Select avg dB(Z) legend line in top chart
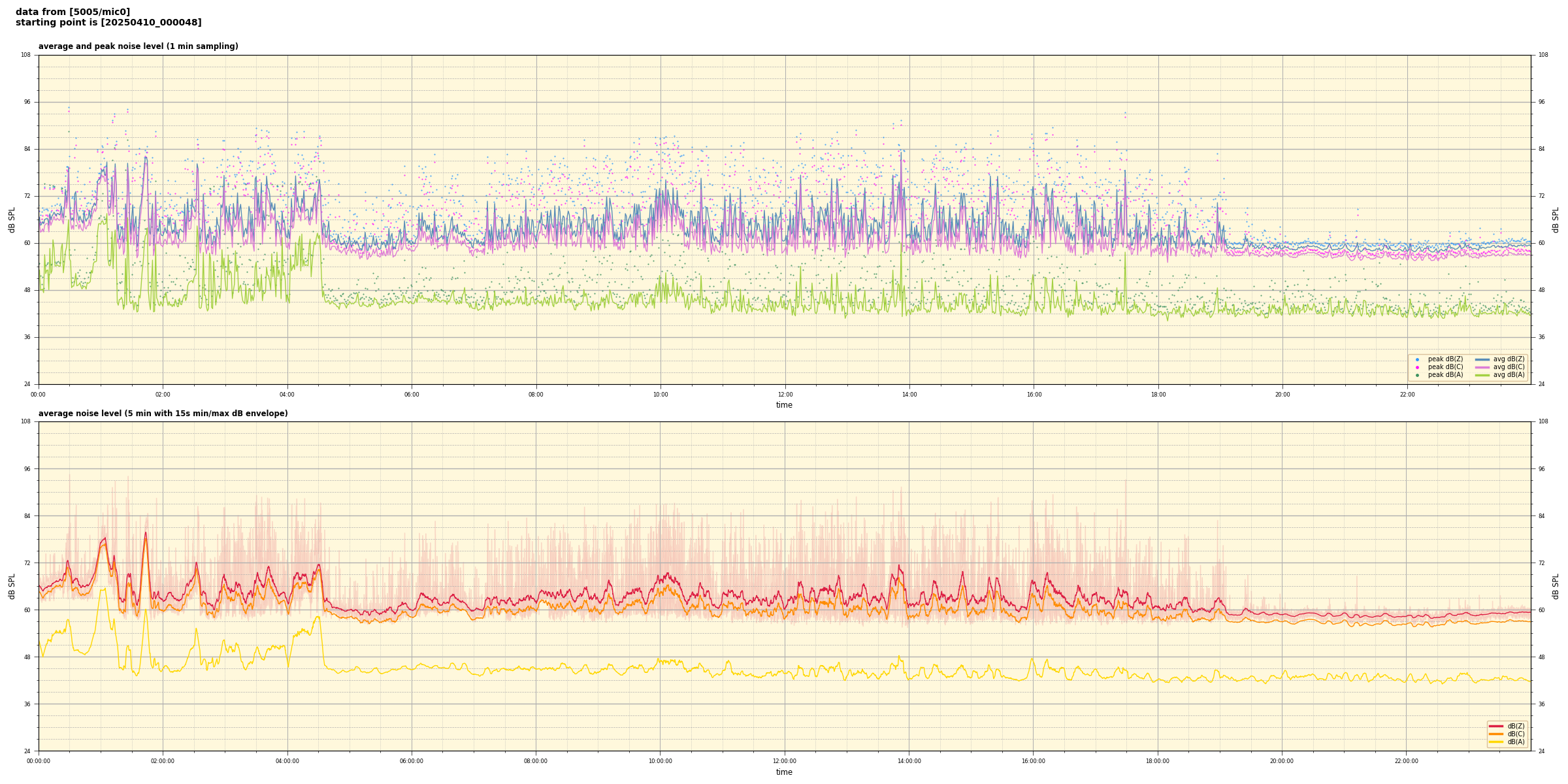 (1482, 359)
